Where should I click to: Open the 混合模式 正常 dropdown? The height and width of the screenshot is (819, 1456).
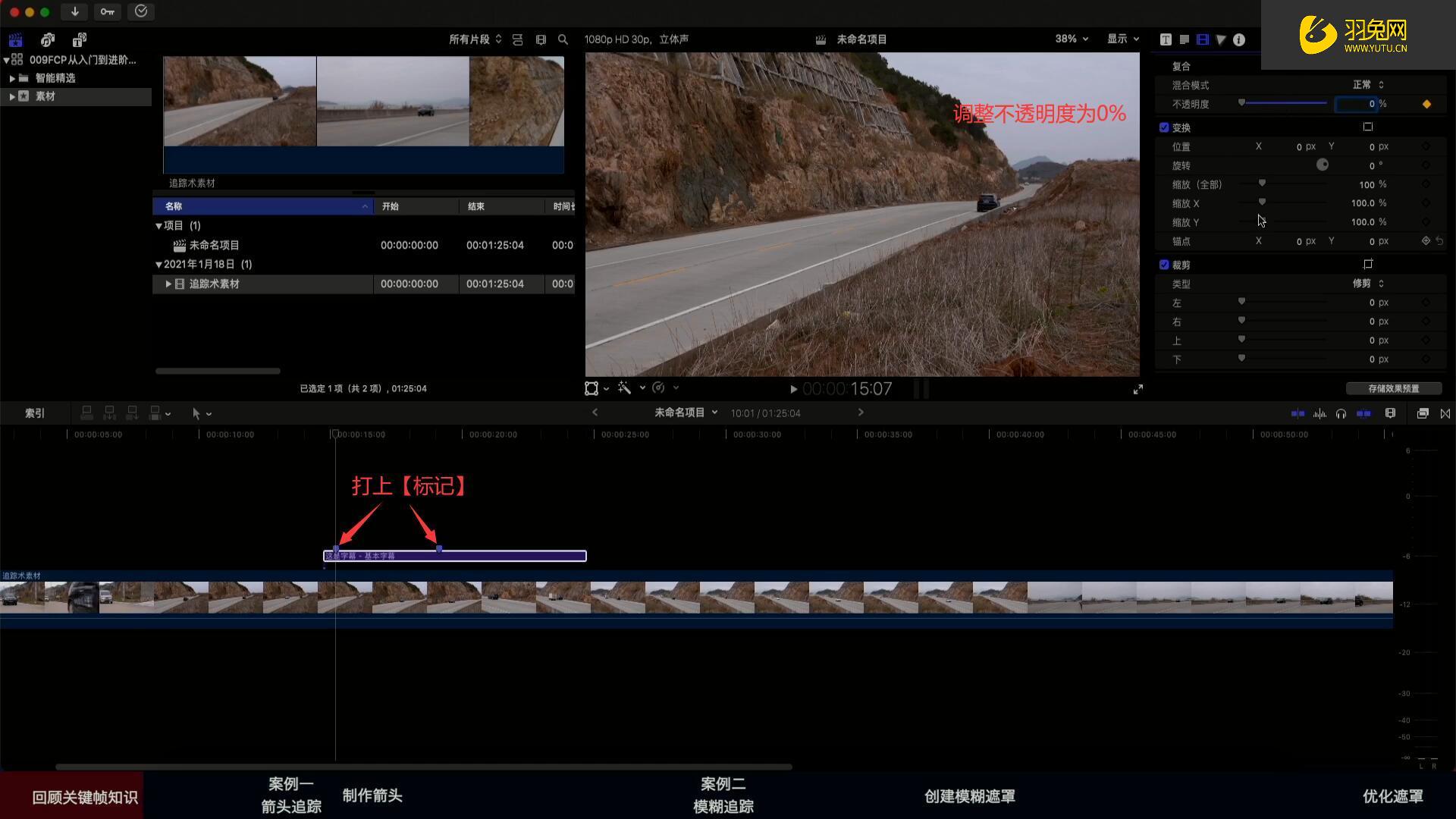pos(1369,85)
